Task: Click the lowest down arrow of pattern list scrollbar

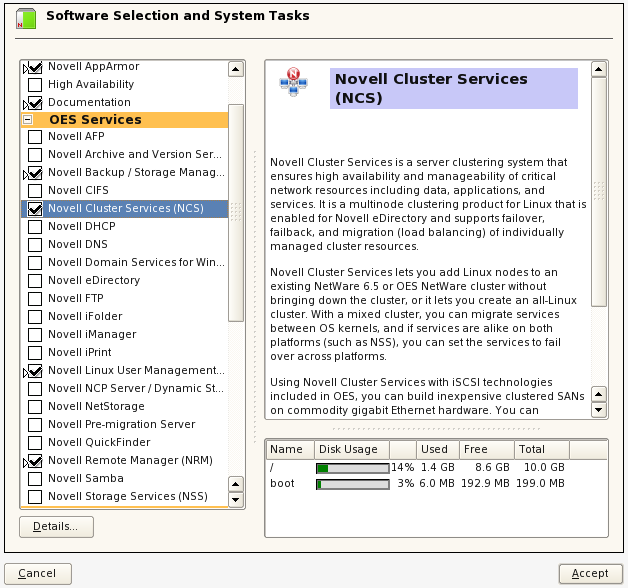Action: pyautogui.click(x=236, y=499)
